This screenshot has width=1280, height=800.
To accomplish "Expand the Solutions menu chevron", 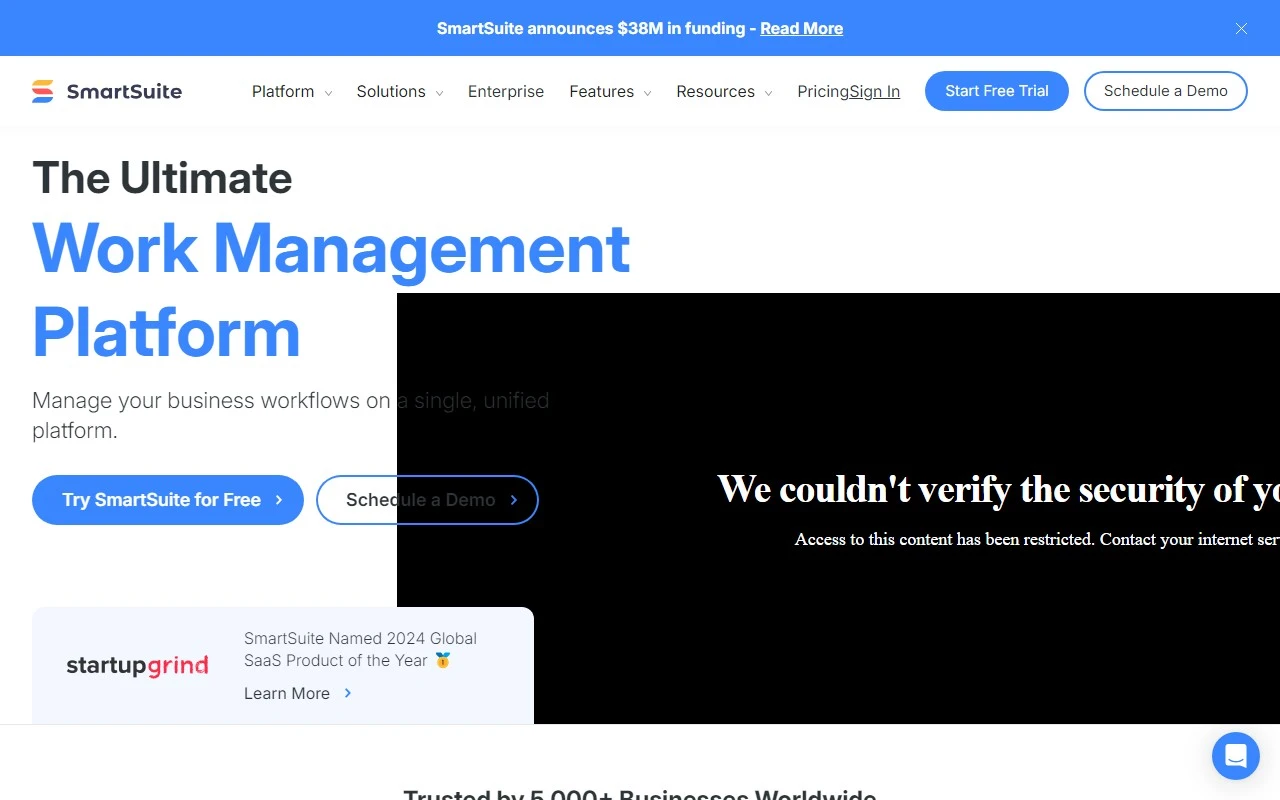I will tap(439, 93).
